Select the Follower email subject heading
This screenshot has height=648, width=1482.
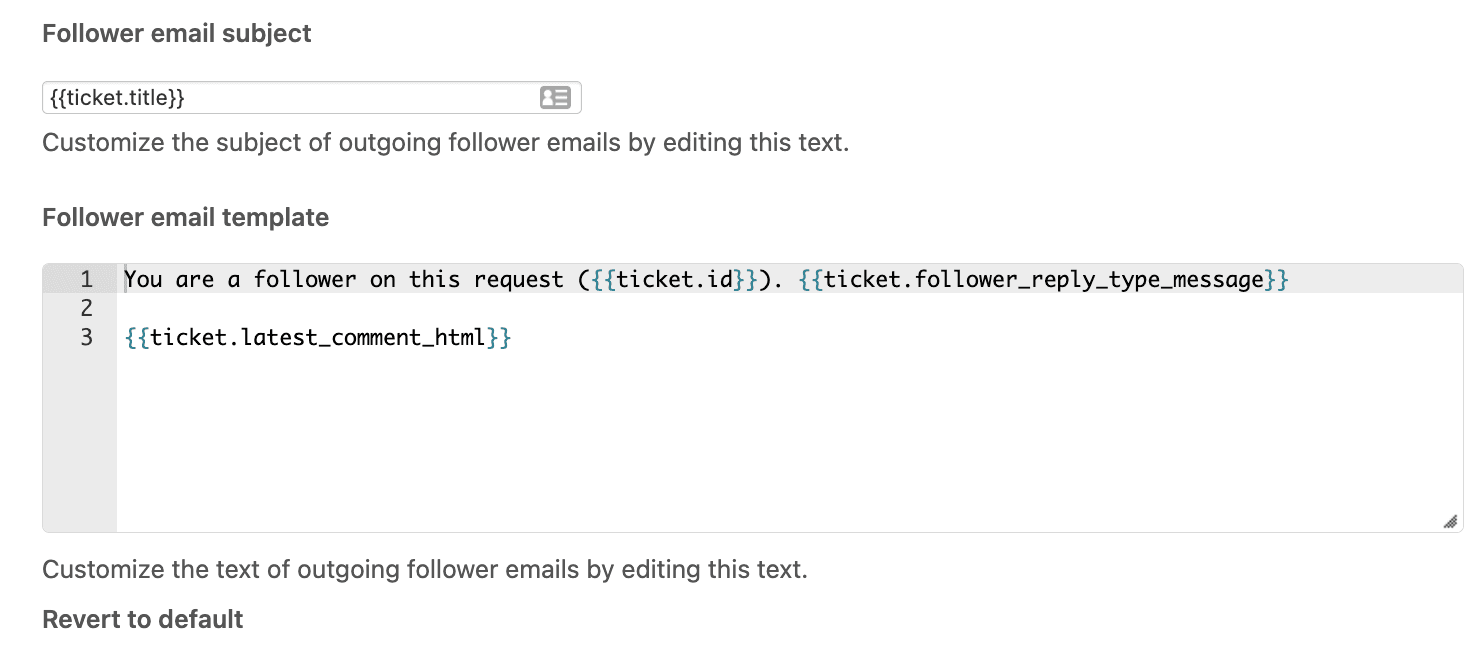(x=176, y=33)
